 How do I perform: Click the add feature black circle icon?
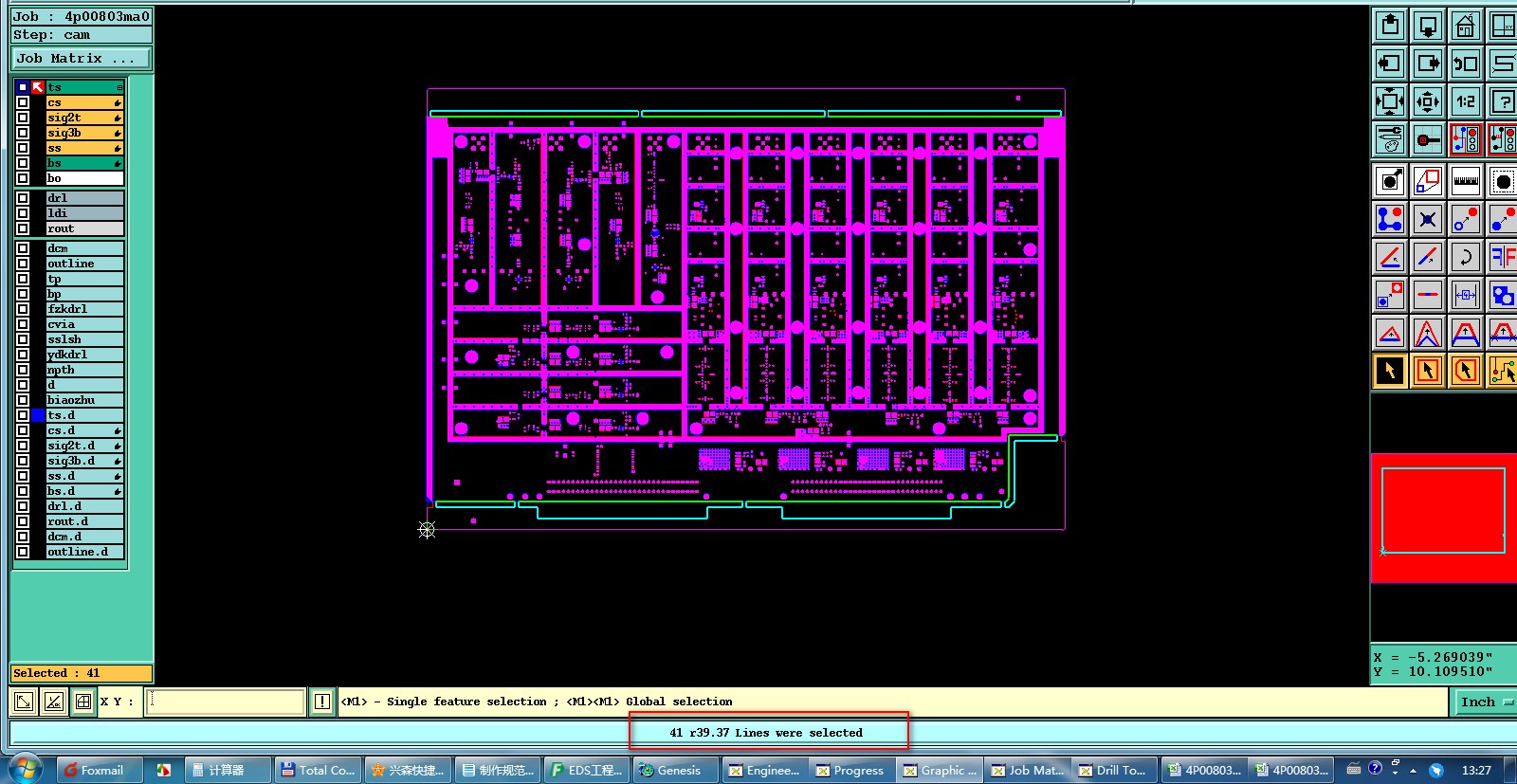pos(1390,180)
